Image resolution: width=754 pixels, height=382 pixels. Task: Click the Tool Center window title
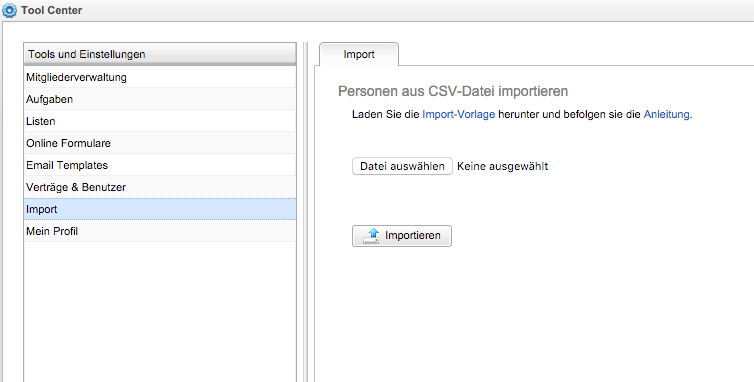pos(51,10)
